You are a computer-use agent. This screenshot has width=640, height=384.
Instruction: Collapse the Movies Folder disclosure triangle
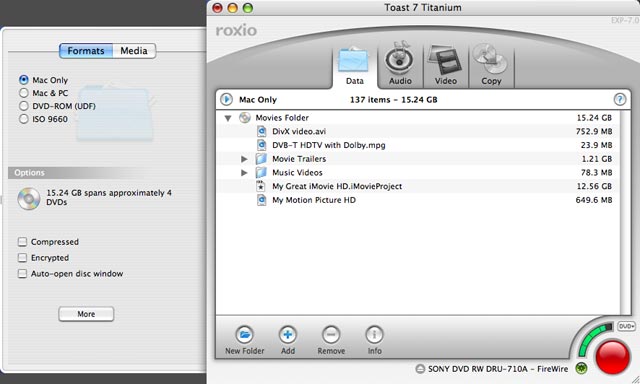click(x=228, y=118)
